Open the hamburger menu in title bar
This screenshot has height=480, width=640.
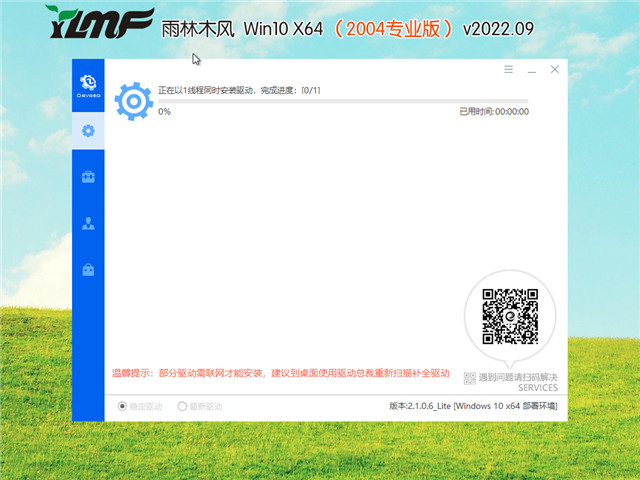(508, 69)
